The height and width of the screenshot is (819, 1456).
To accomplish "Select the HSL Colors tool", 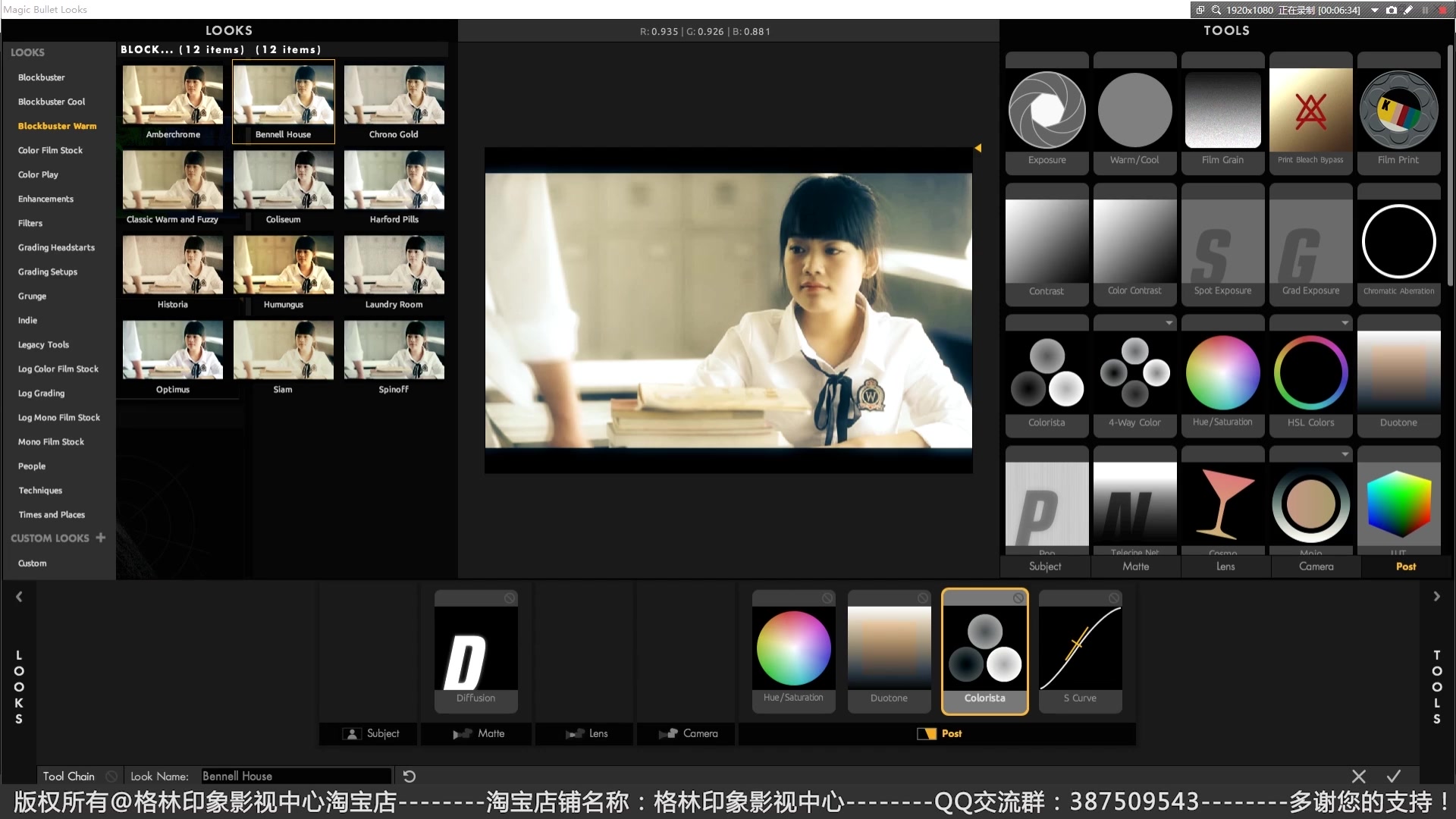I will pos(1310,376).
